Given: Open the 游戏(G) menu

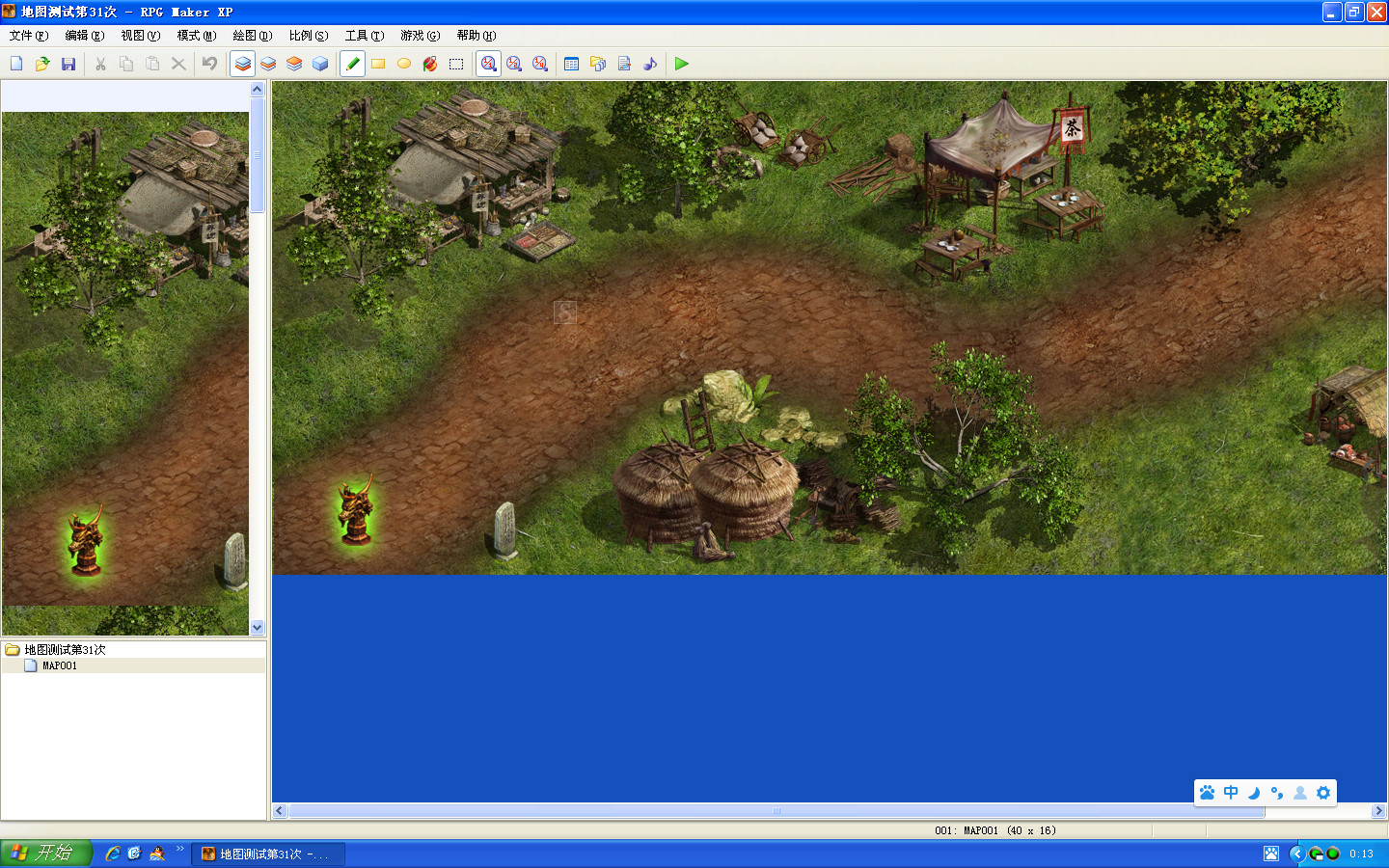Looking at the screenshot, I should click(421, 36).
